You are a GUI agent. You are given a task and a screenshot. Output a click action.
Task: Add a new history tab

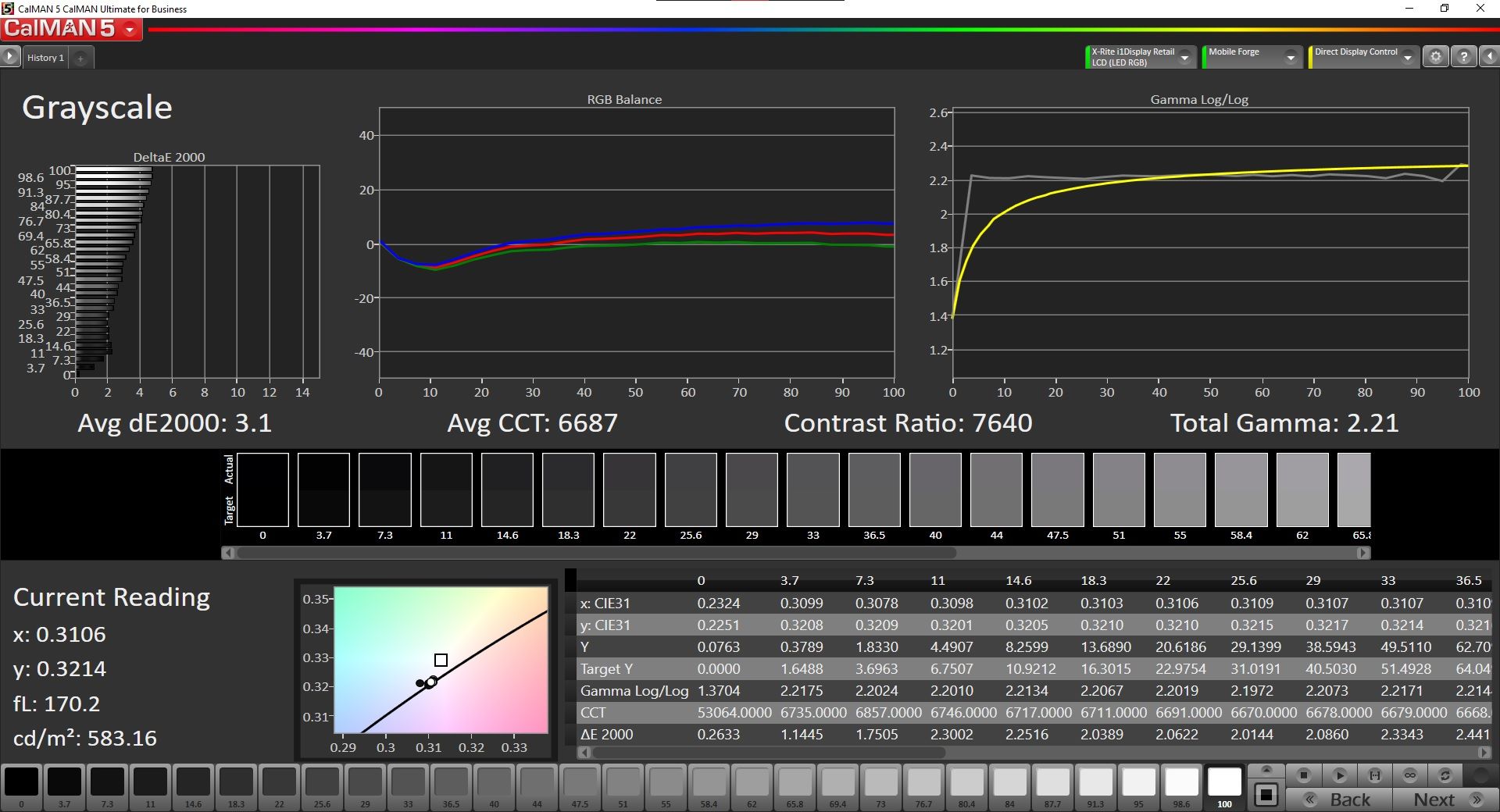pyautogui.click(x=80, y=58)
